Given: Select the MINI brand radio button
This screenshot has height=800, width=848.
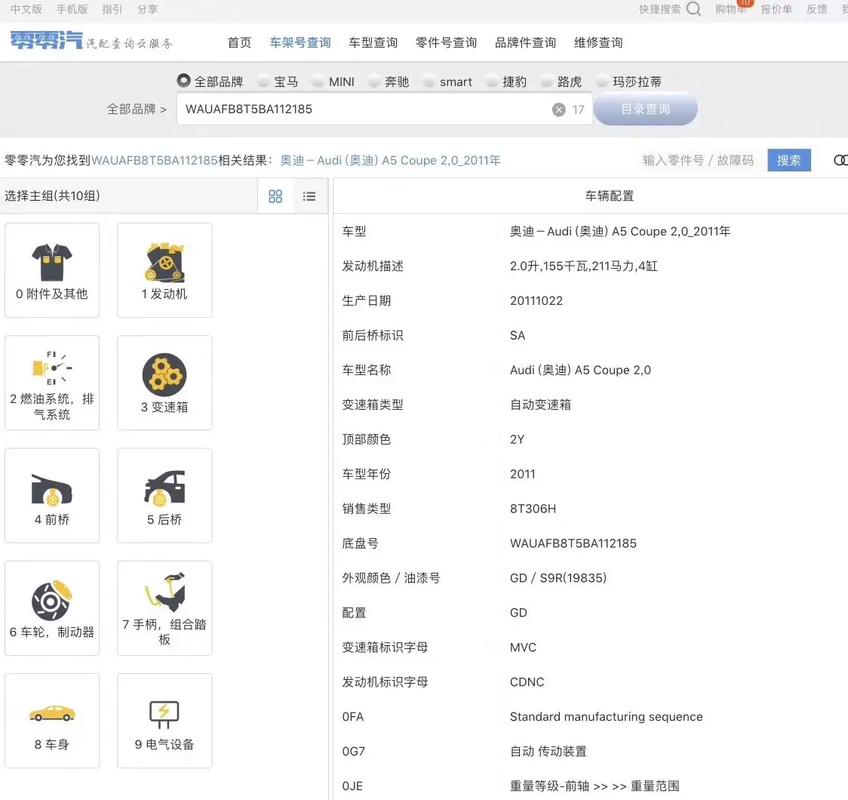Looking at the screenshot, I should coord(319,82).
